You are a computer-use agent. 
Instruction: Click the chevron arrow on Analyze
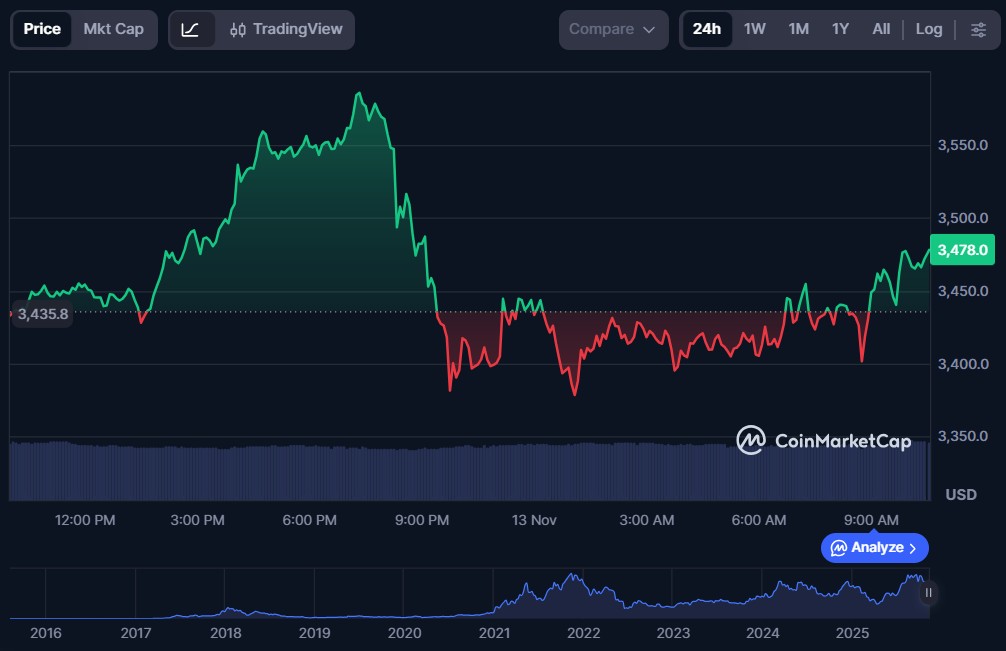(x=912, y=548)
